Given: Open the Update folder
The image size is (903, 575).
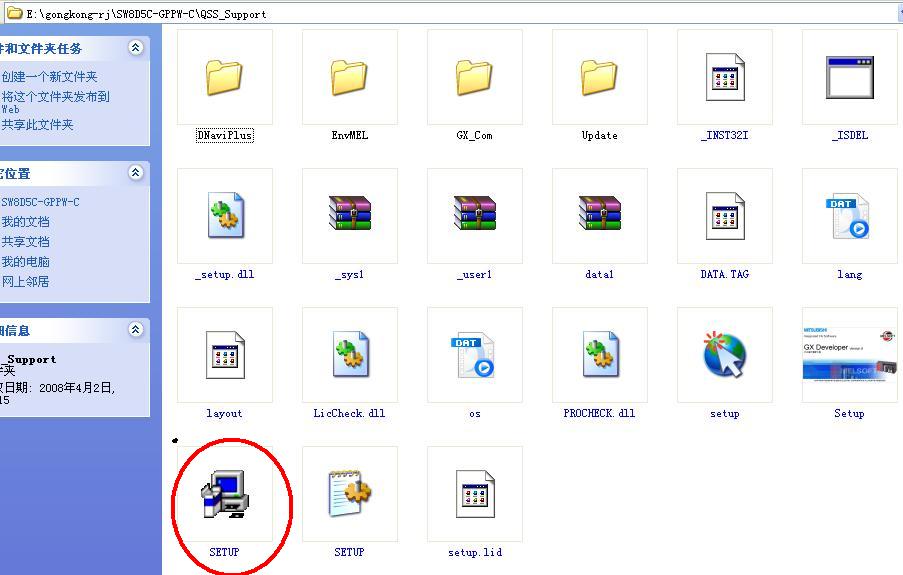Looking at the screenshot, I should [x=599, y=78].
